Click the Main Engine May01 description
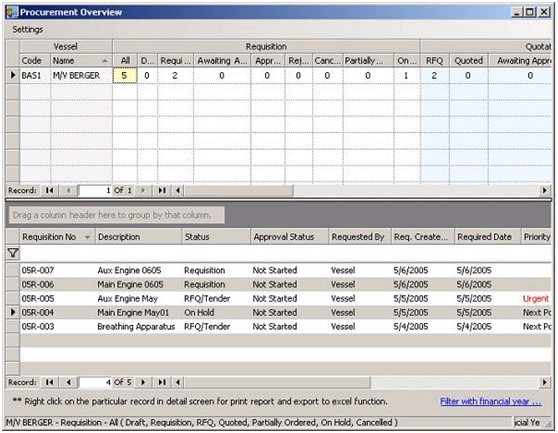 click(133, 312)
